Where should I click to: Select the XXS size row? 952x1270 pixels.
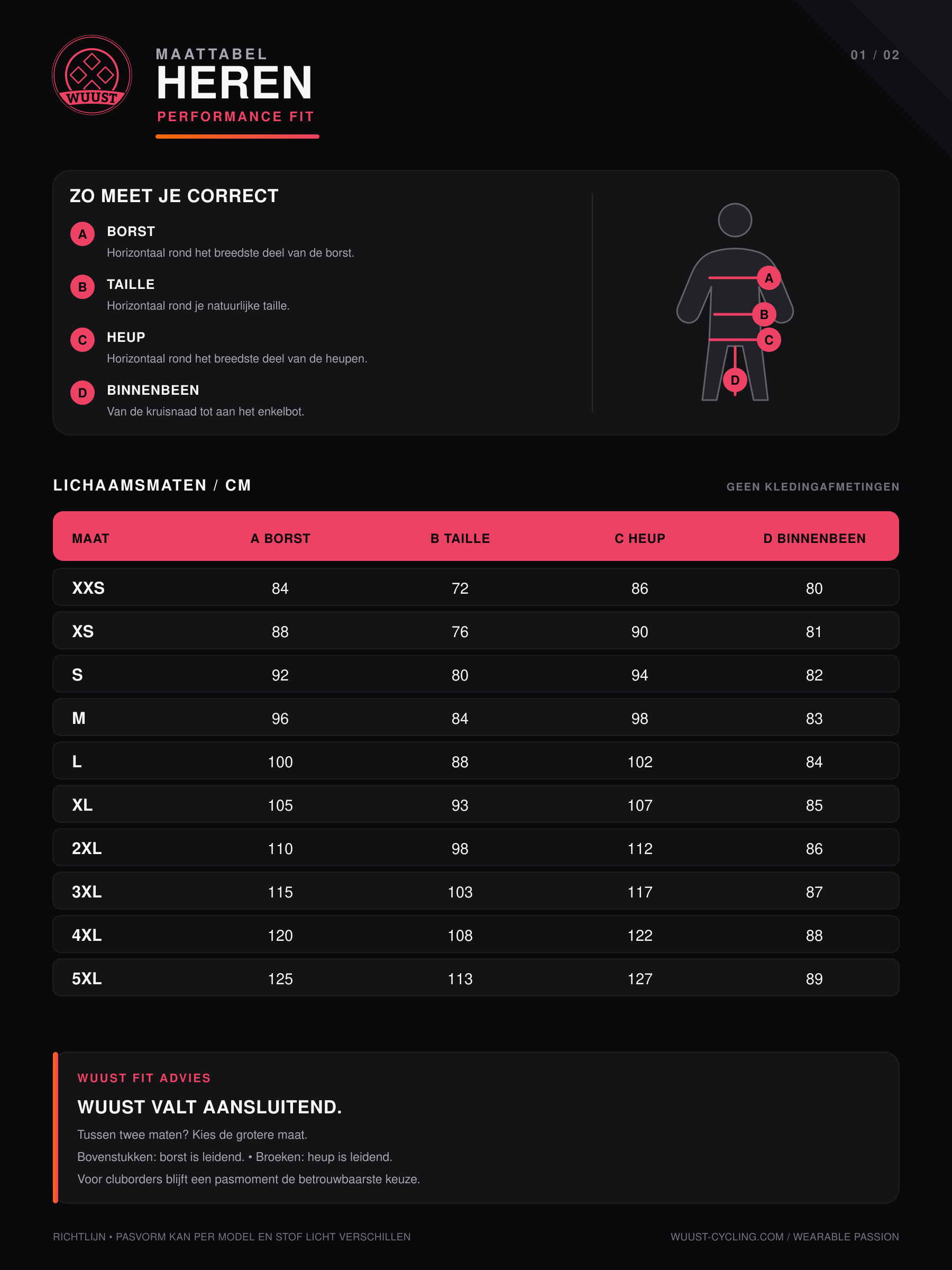coord(475,587)
